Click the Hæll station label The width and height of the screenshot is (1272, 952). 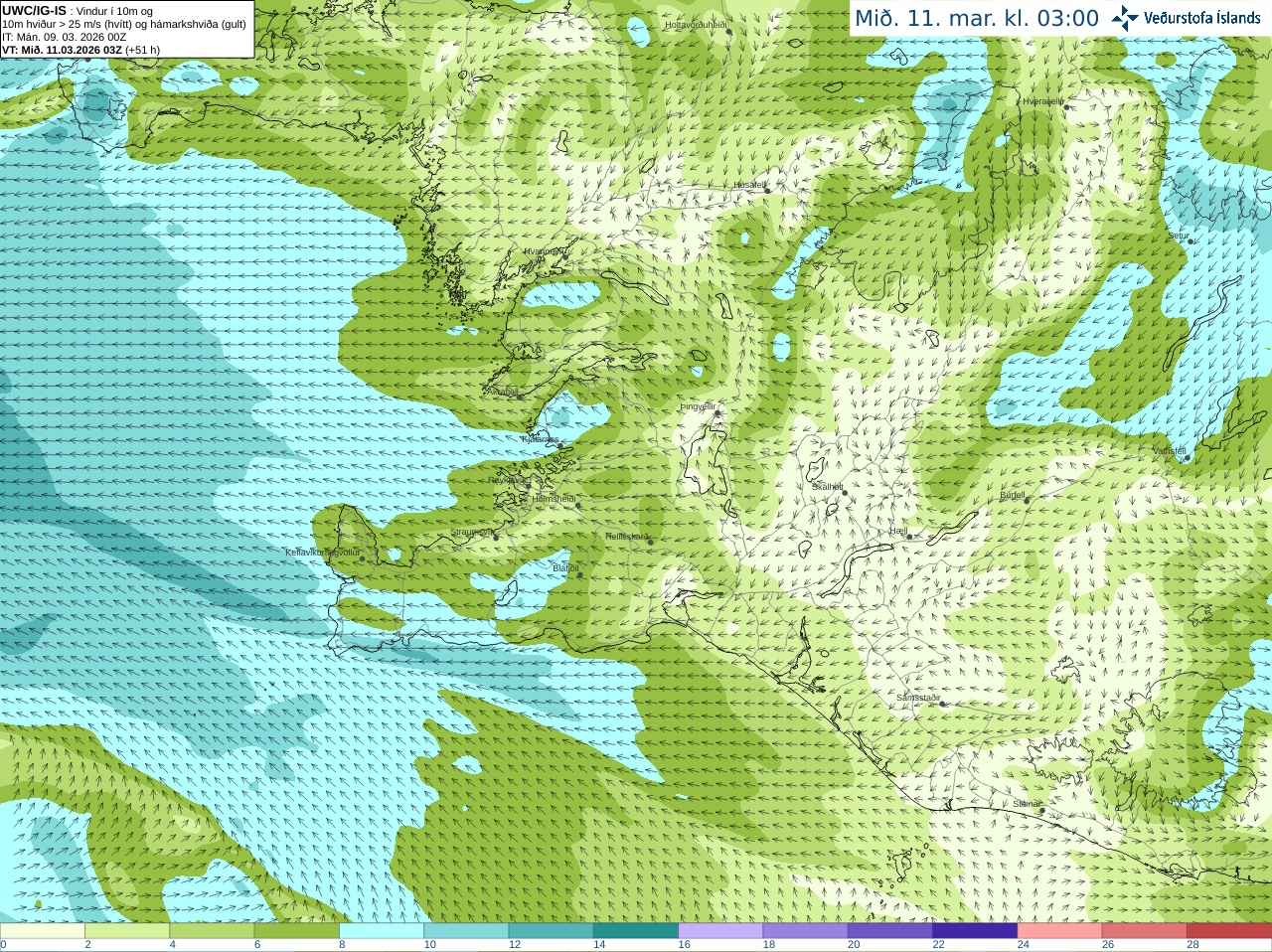[x=898, y=531]
